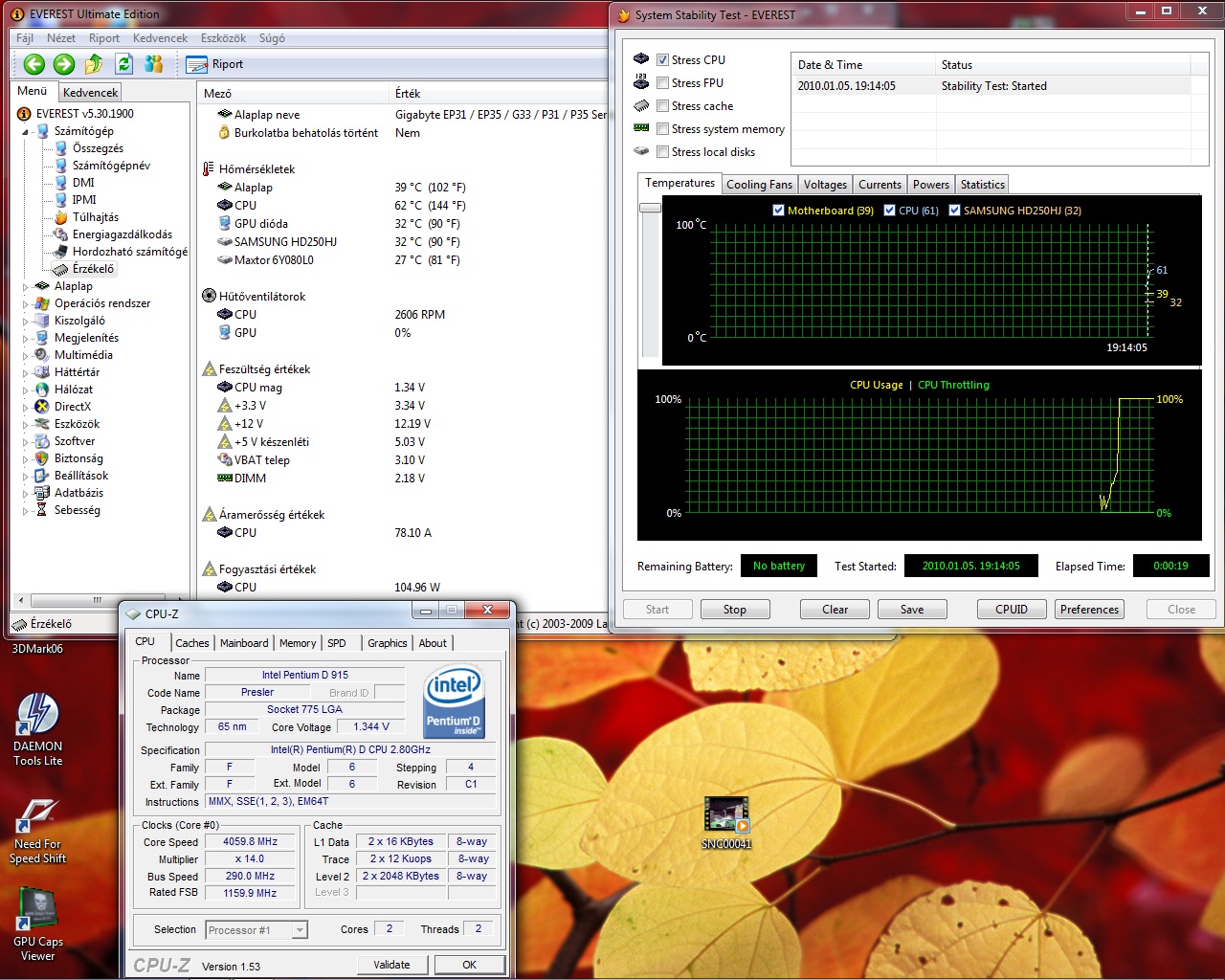Uncheck the Stress CPU checkbox
Screen dimensions: 1225x980
click(662, 59)
